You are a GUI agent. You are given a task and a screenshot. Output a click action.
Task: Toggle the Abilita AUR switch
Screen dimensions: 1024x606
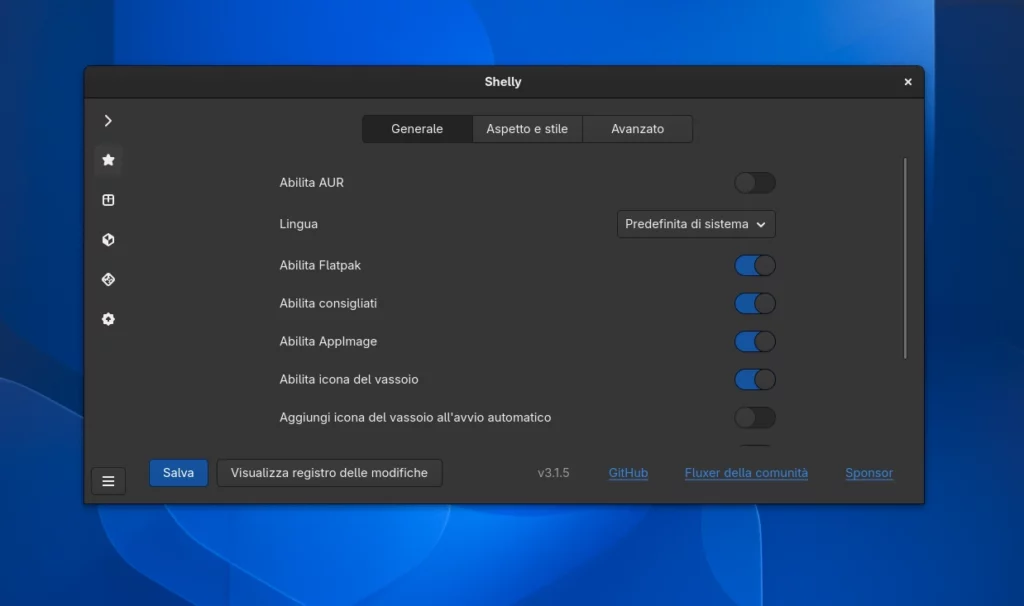tap(755, 183)
